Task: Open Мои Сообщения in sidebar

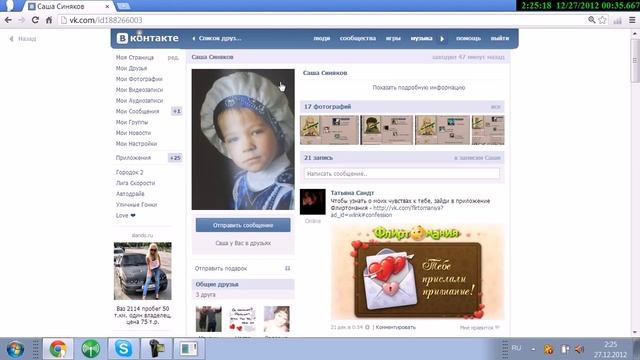Action: (137, 111)
